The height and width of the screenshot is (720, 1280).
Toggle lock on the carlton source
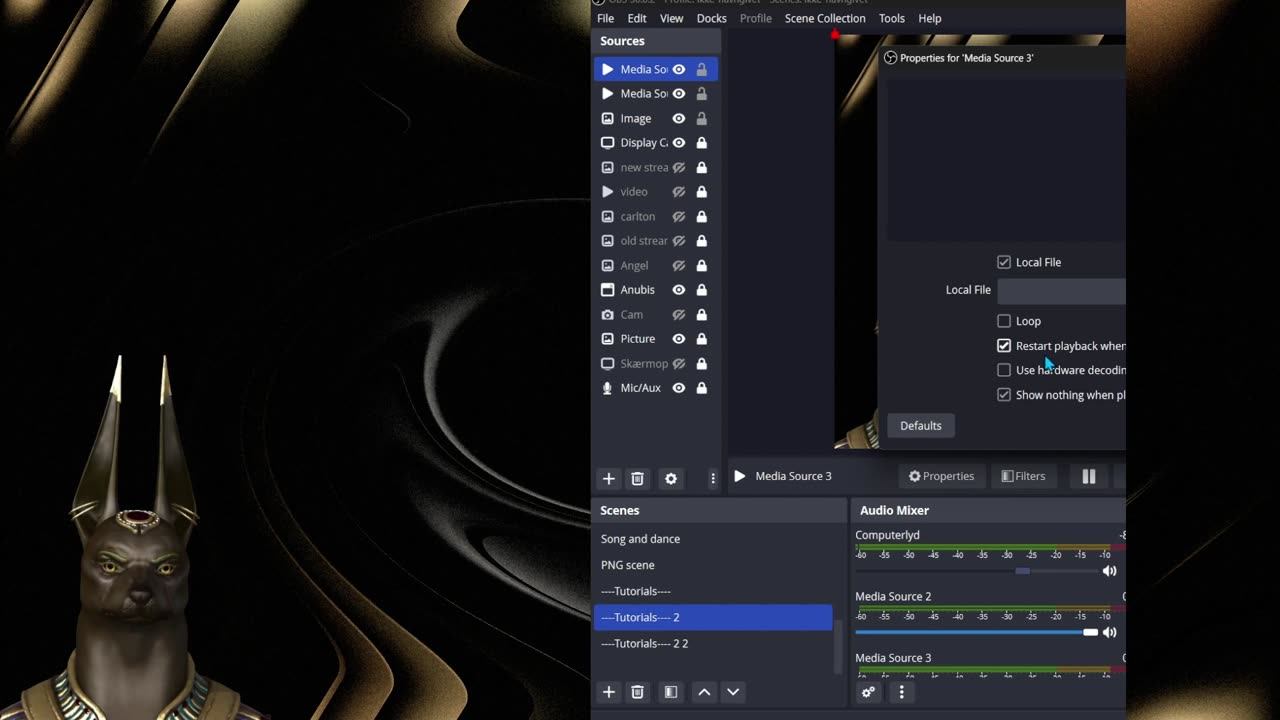point(701,216)
